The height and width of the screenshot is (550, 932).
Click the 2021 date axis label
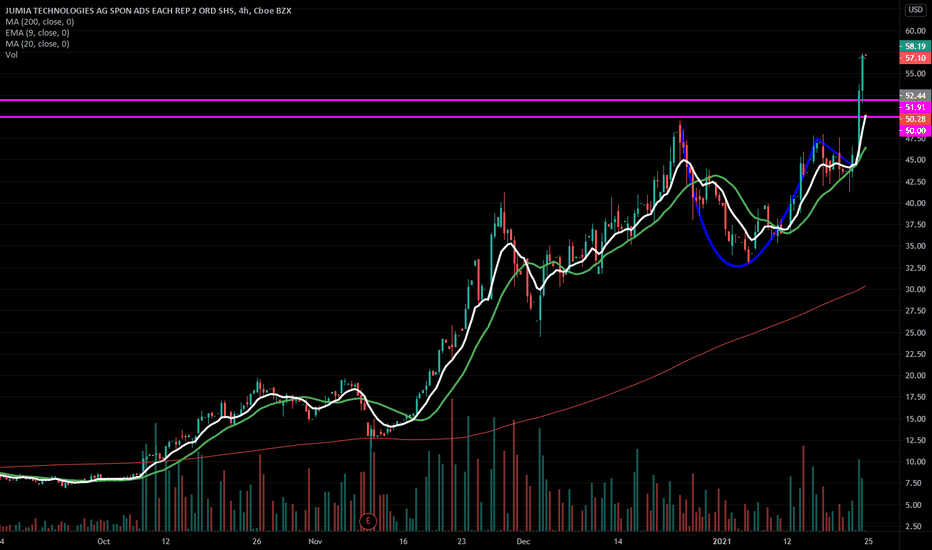[722, 541]
